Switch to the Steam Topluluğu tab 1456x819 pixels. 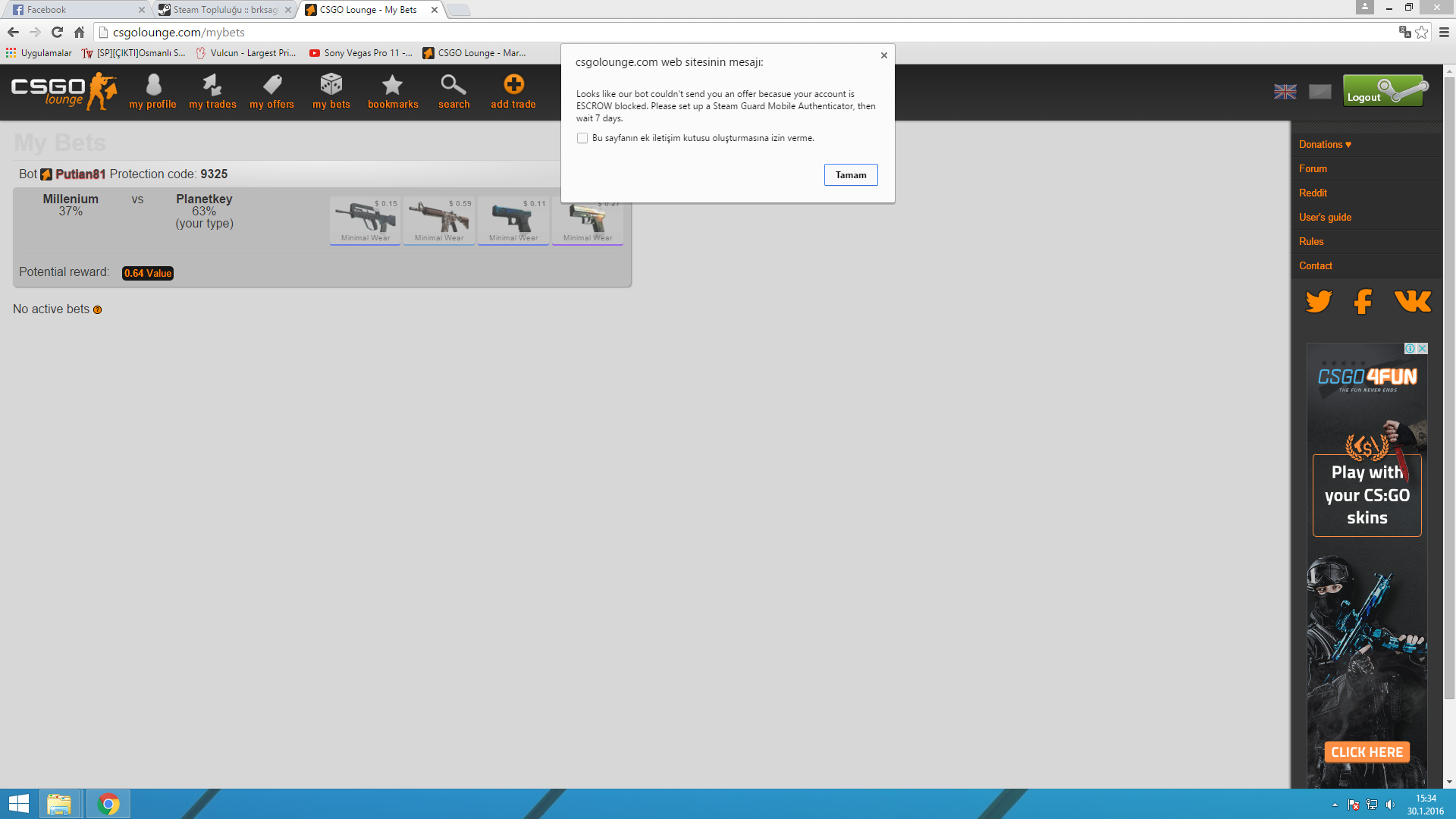click(225, 10)
